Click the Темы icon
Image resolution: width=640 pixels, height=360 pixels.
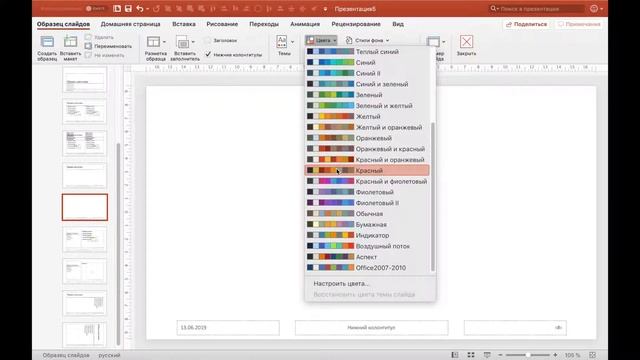pos(282,42)
